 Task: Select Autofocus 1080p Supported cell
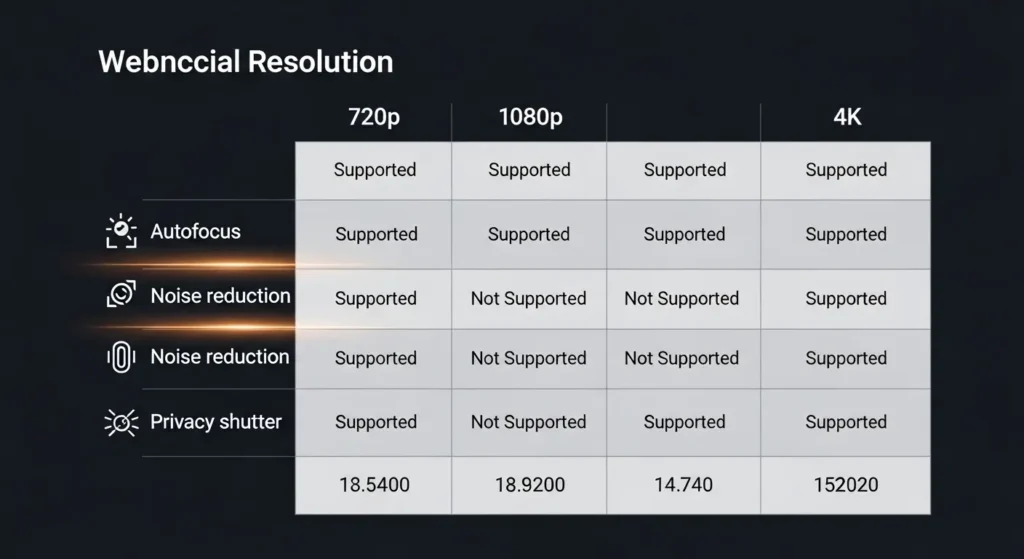tap(528, 234)
